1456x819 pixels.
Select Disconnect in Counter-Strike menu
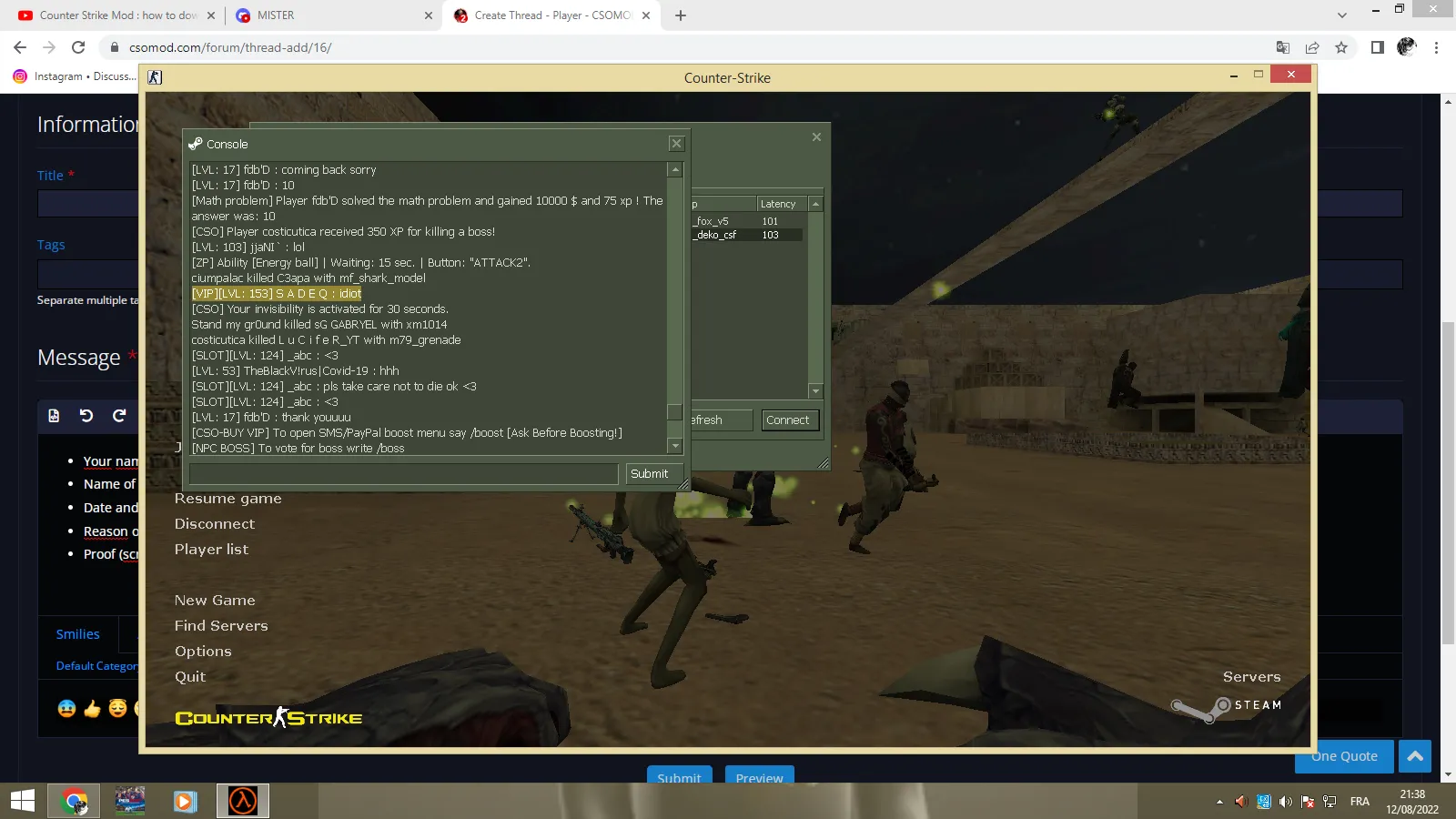(x=215, y=524)
